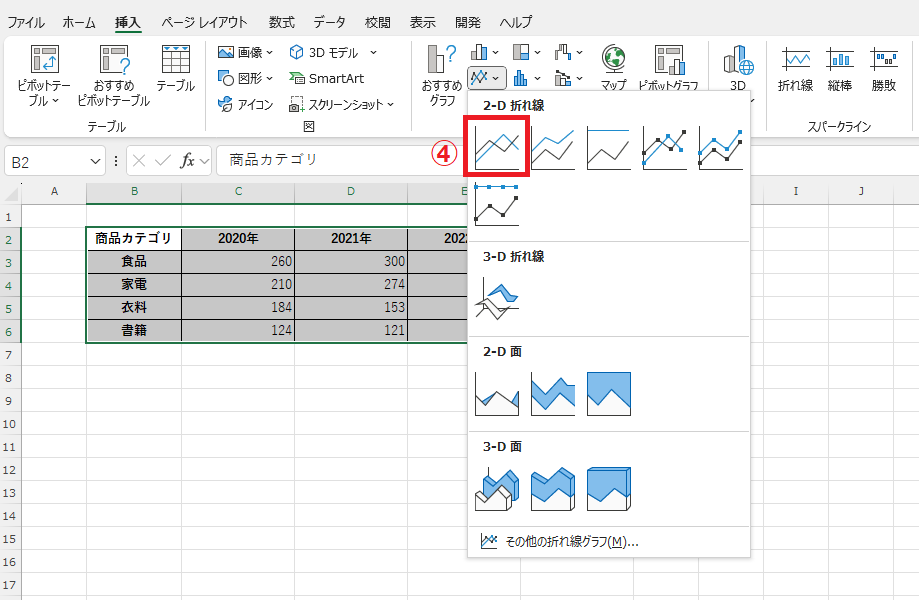The width and height of the screenshot is (919, 600).
Task: Expand the Name Box dropdown arrow
Action: (96, 161)
